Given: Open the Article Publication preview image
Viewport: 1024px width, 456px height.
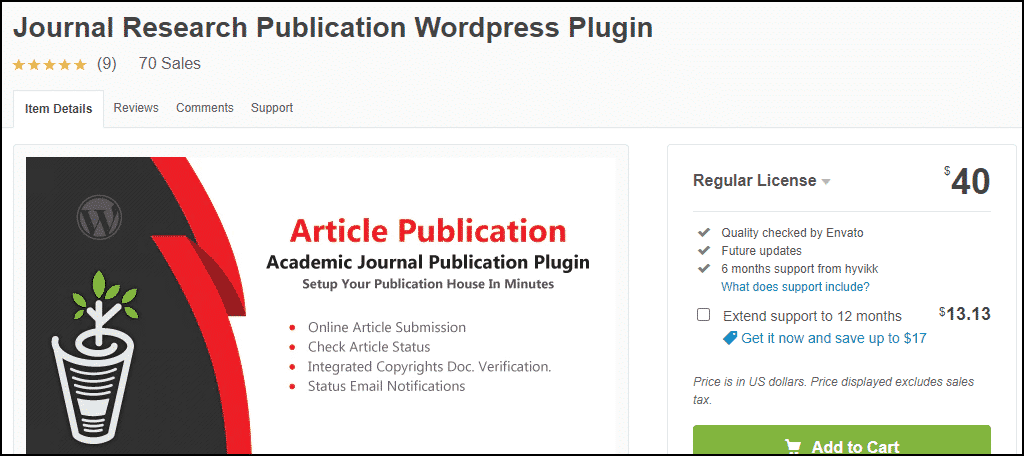Looking at the screenshot, I should coord(323,306).
